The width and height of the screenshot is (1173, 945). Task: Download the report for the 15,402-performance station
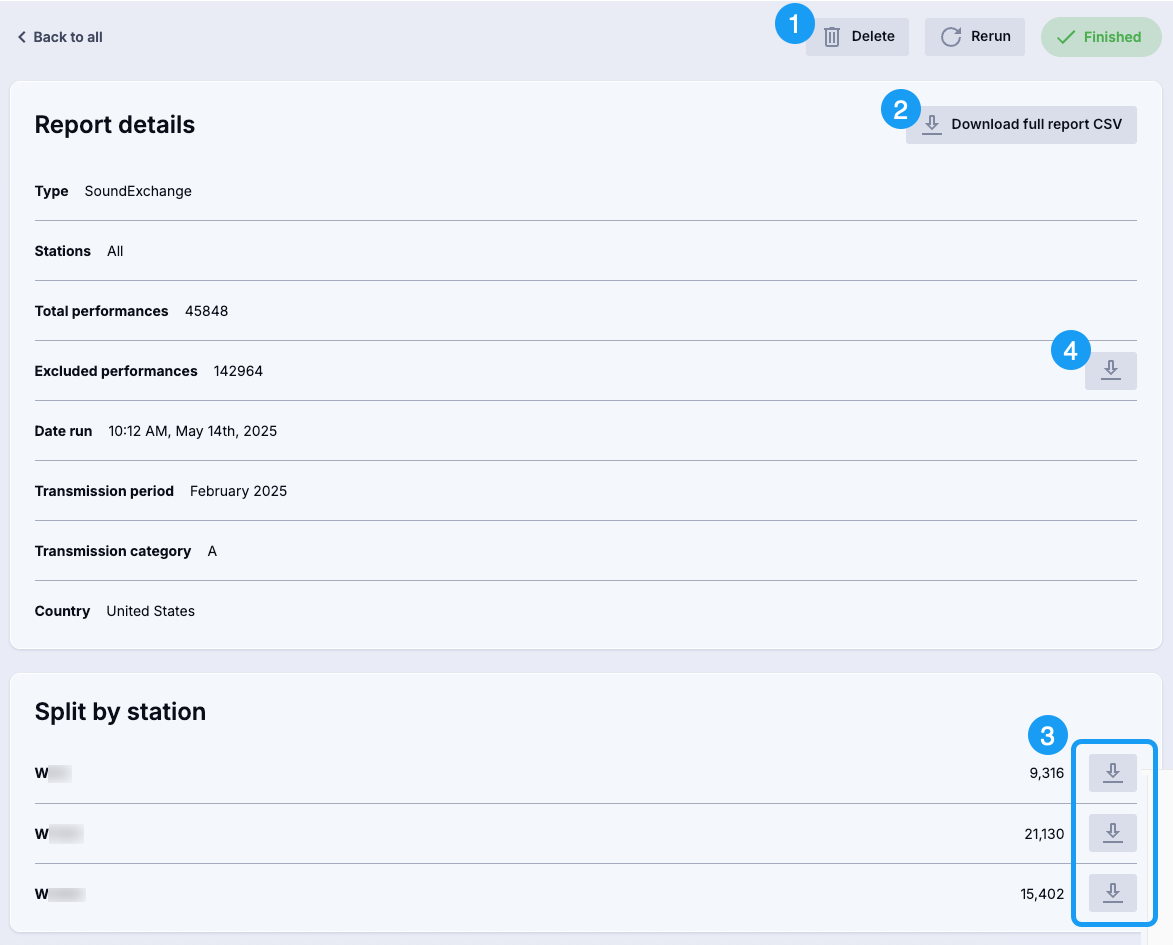tap(1111, 893)
